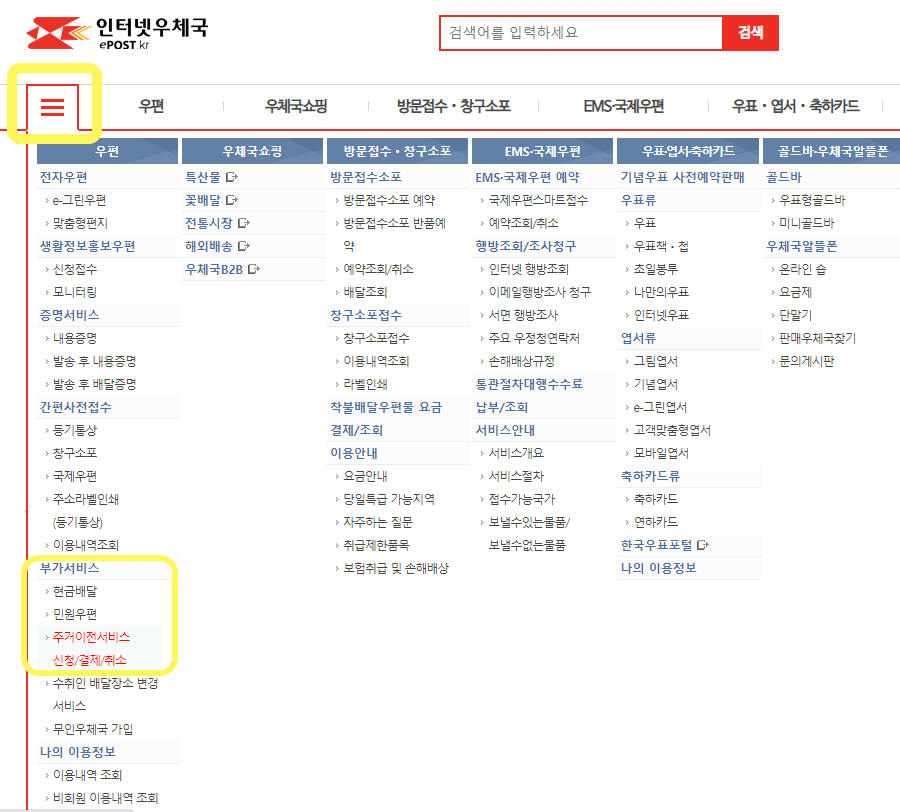The width and height of the screenshot is (900, 812).
Task: Focus the 검색어를 입력하세요 search field
Action: tap(581, 33)
